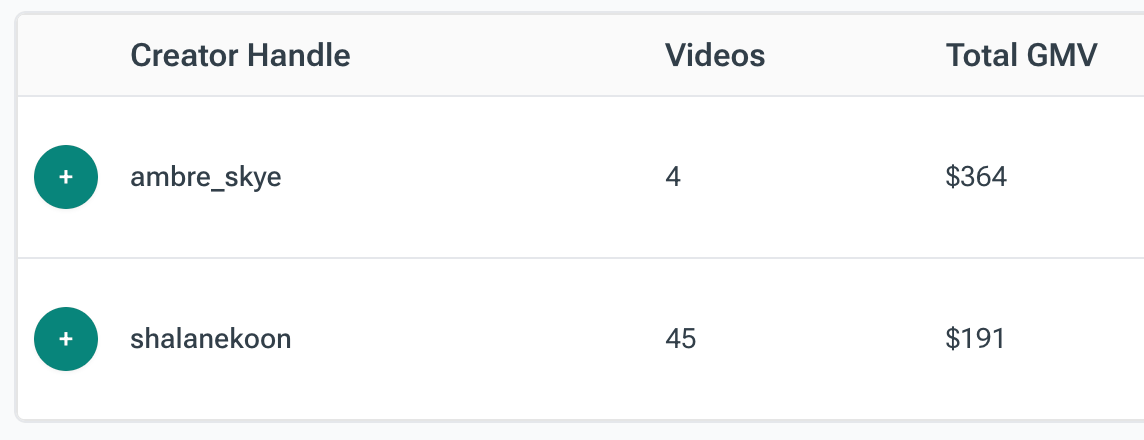Sort by the Videos column header
The image size is (1144, 440).
(x=715, y=55)
